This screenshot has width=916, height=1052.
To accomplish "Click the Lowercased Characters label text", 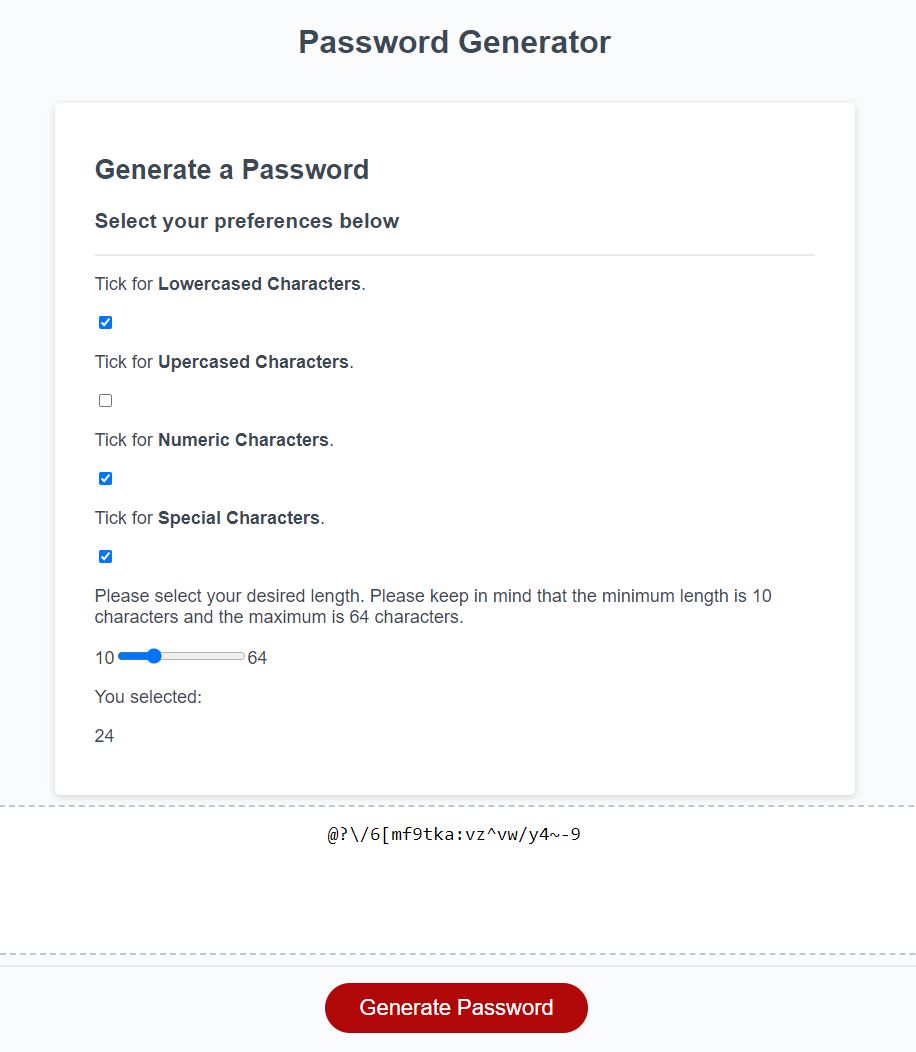I will pyautogui.click(x=228, y=283).
